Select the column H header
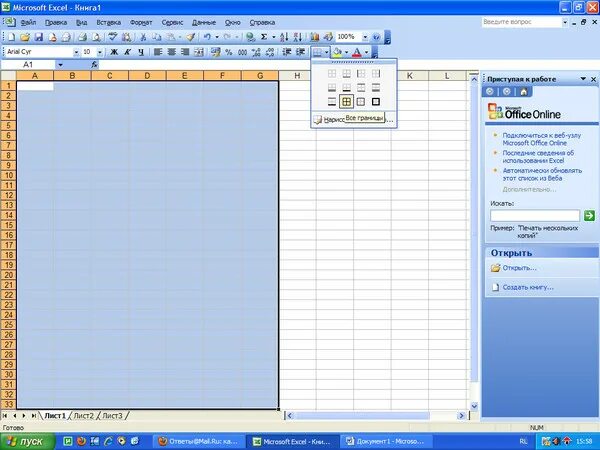The width and height of the screenshot is (600, 450). coord(297,76)
